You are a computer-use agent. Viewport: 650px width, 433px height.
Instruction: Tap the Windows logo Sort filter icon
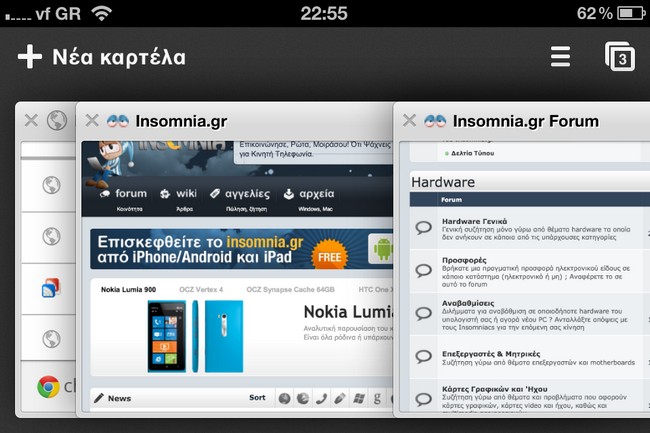pyautogui.click(x=359, y=399)
